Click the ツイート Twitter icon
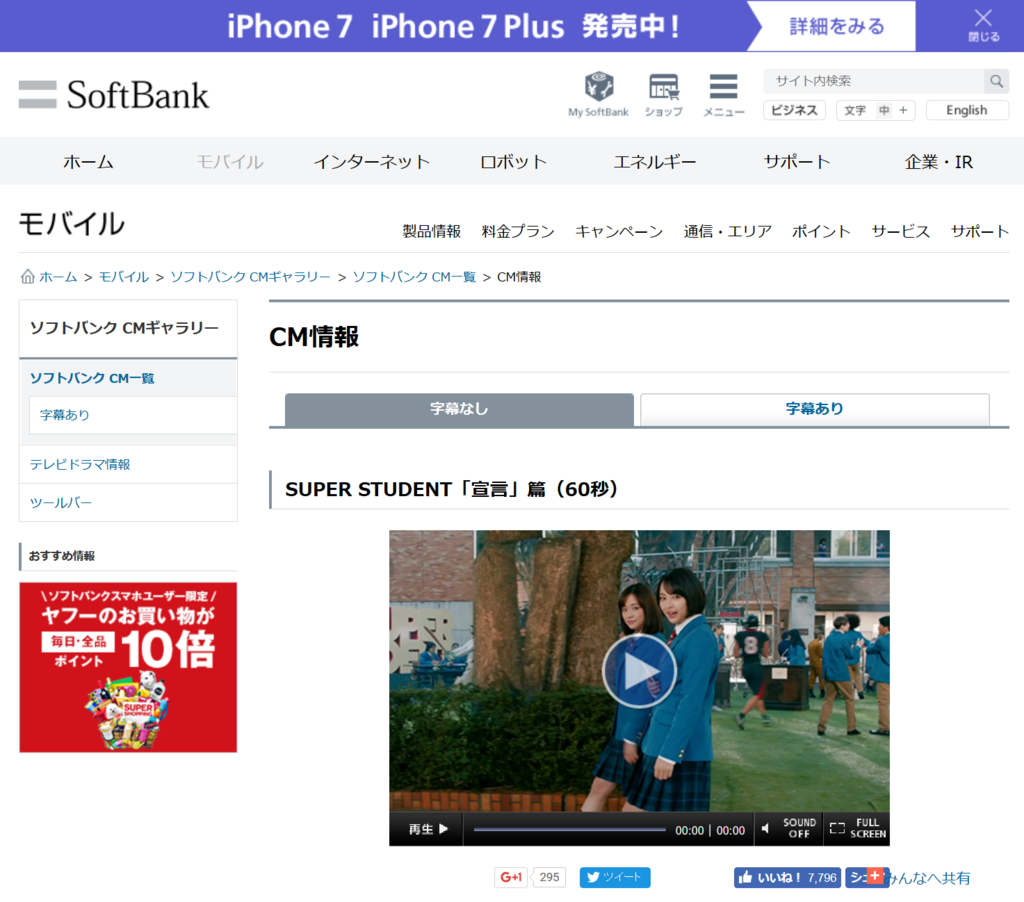 pos(614,876)
